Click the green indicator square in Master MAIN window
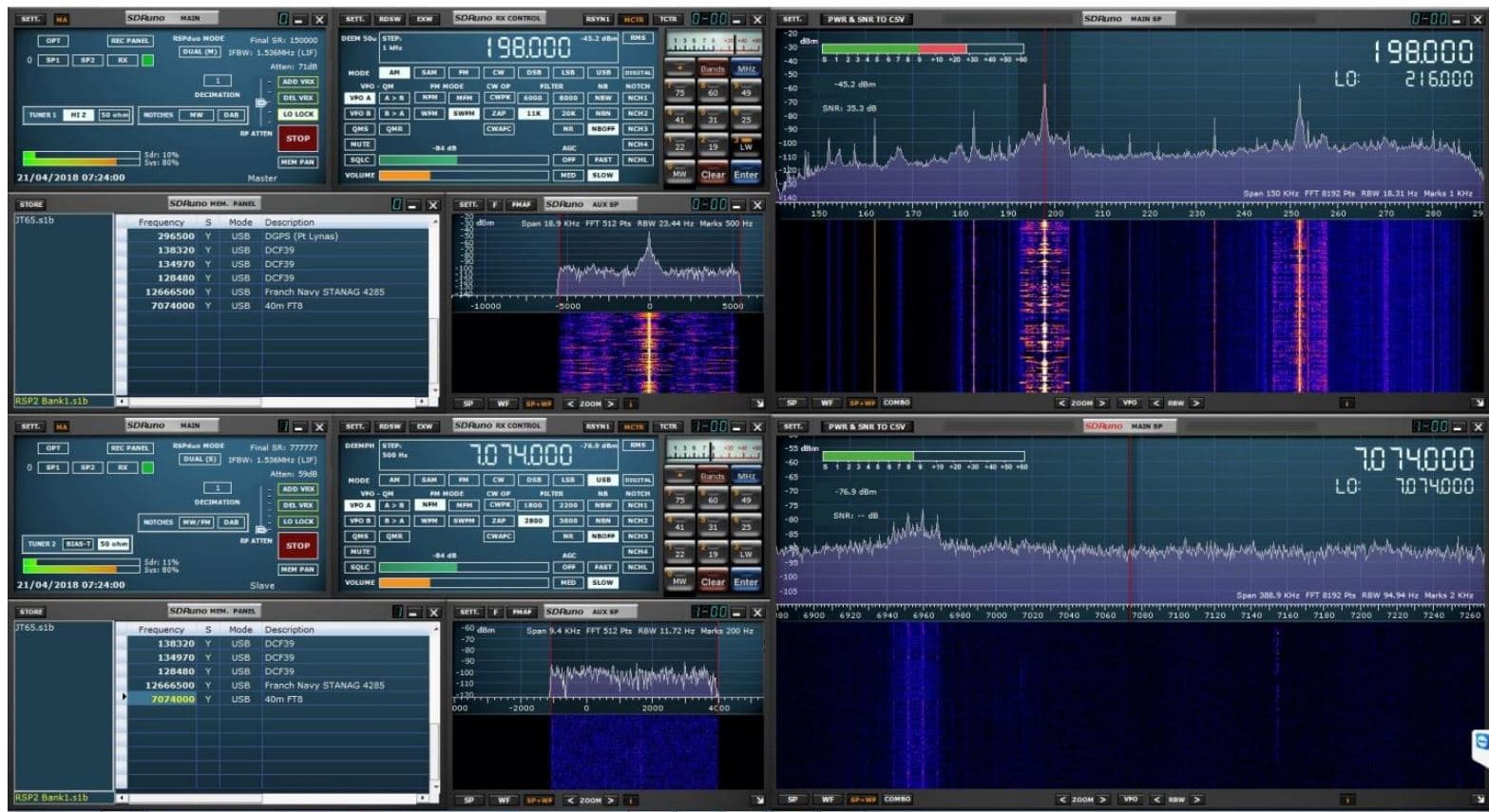Screen dimensions: 1489x812 pos(147,60)
